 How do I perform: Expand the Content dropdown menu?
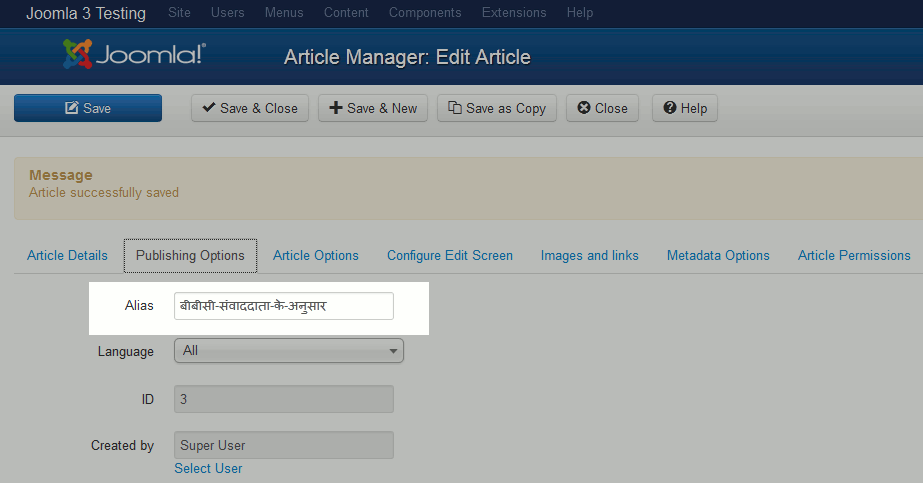pos(346,13)
